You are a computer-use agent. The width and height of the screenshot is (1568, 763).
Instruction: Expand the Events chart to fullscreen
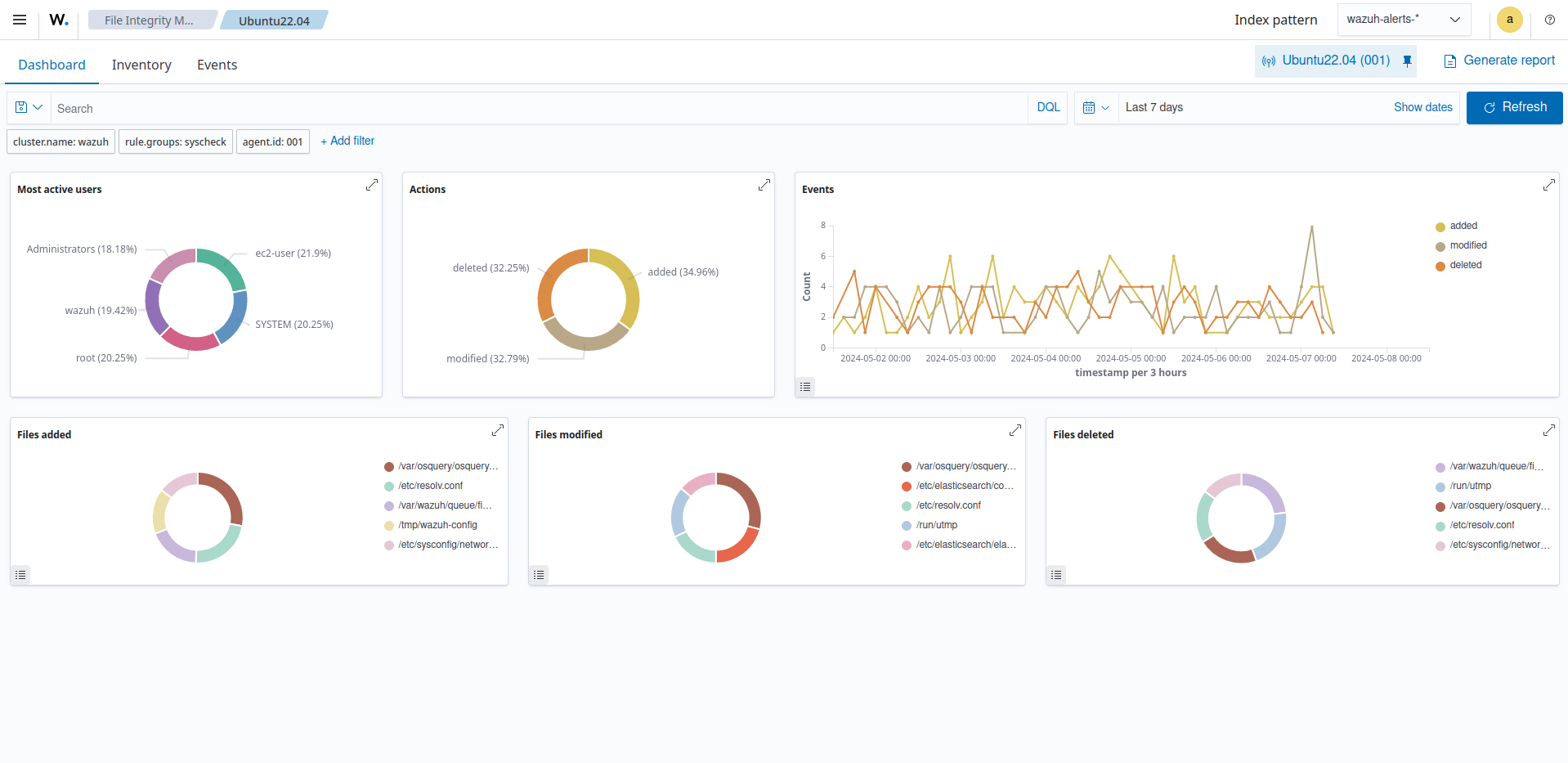[1548, 186]
